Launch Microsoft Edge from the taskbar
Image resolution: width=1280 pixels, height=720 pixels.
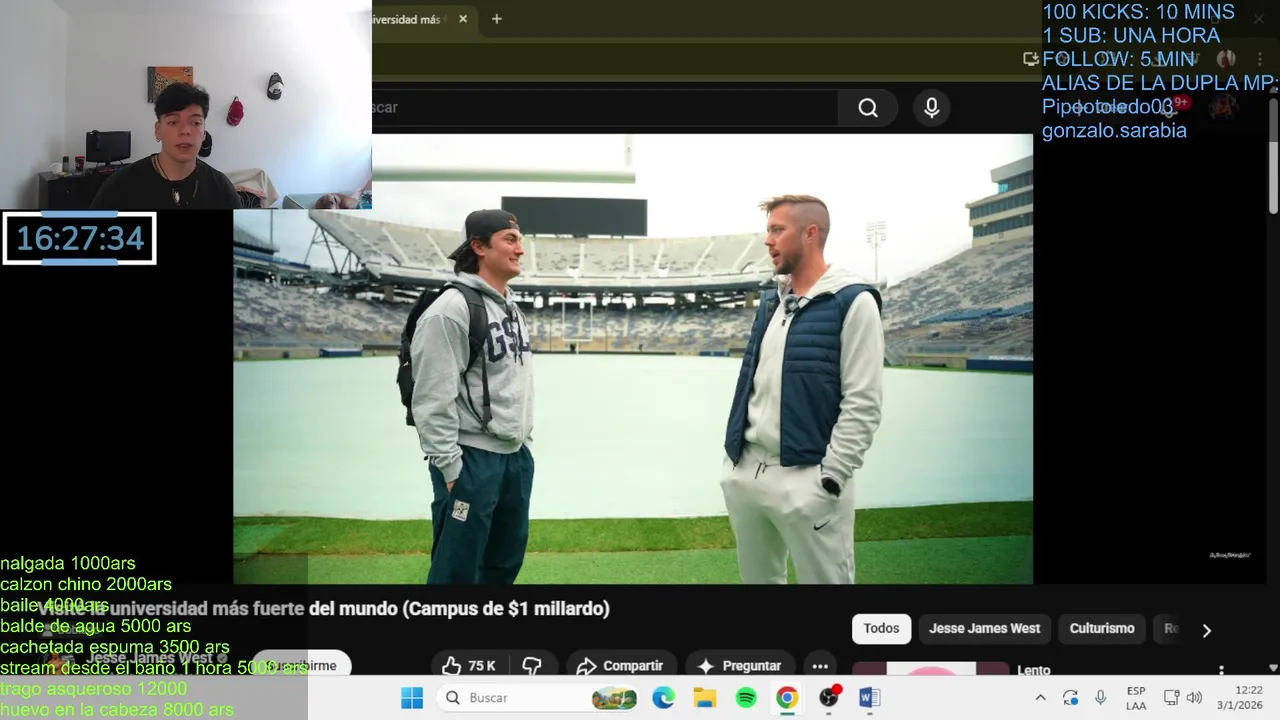point(664,698)
